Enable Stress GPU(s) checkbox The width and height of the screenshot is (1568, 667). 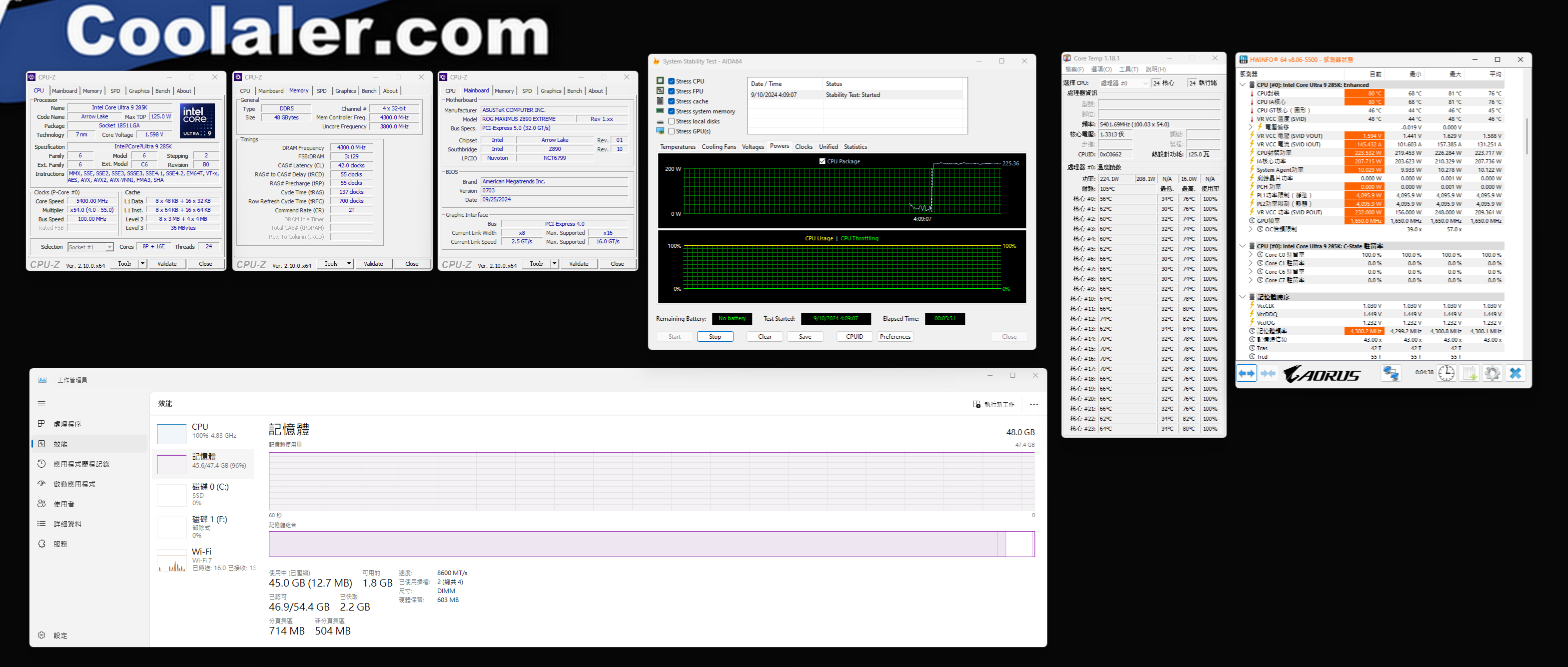tap(672, 131)
